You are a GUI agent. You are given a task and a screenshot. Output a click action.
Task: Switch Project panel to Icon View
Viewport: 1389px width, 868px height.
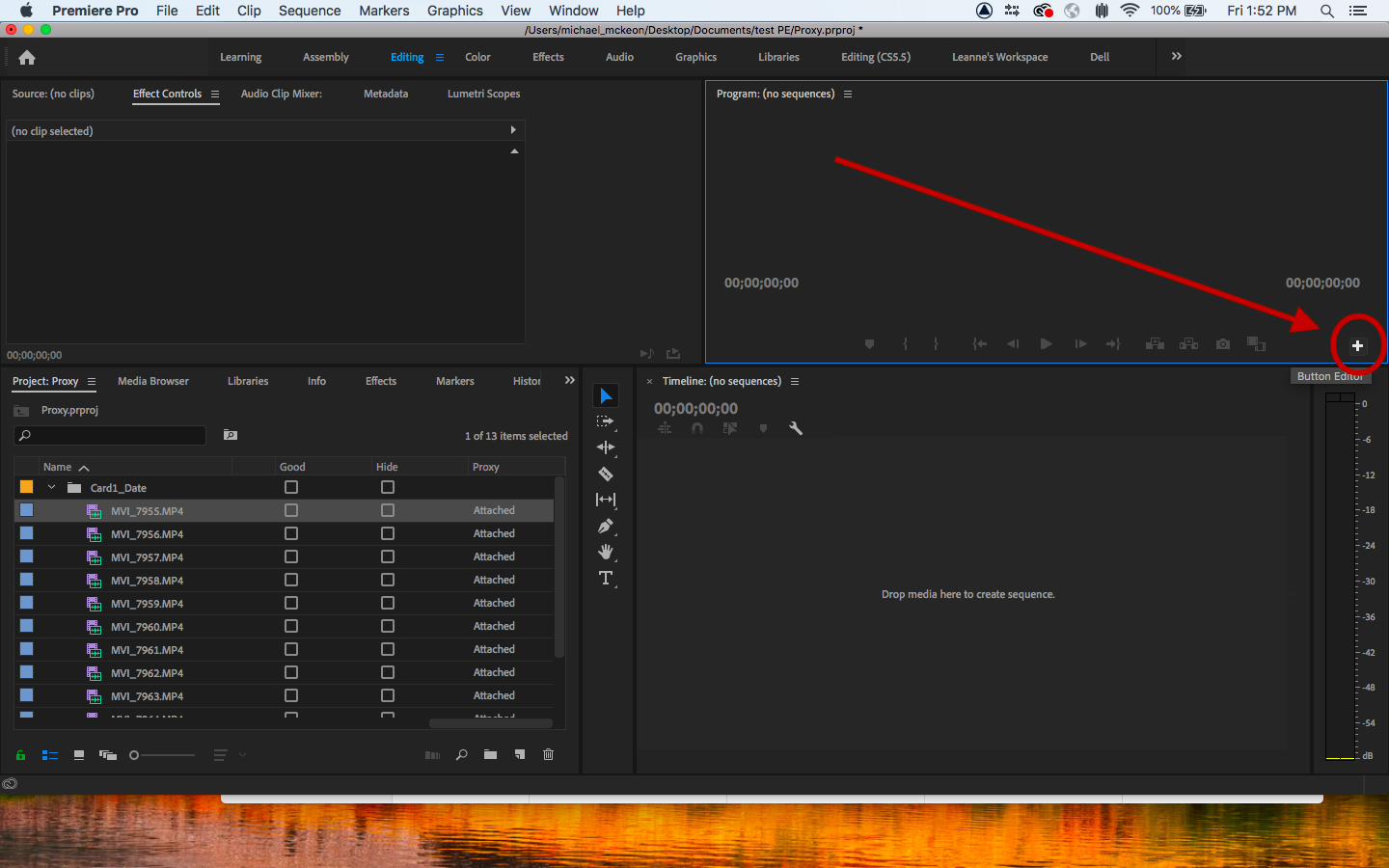click(x=79, y=755)
